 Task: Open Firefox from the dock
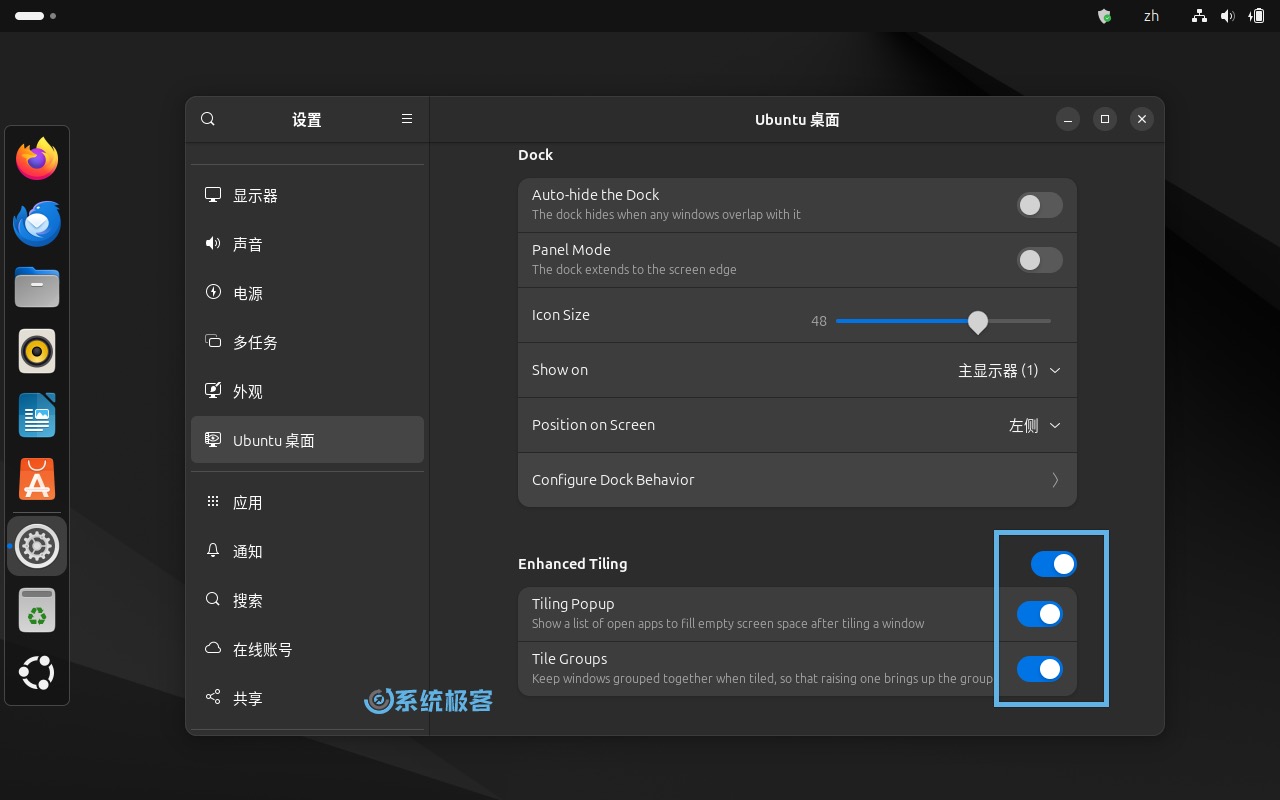pos(37,159)
